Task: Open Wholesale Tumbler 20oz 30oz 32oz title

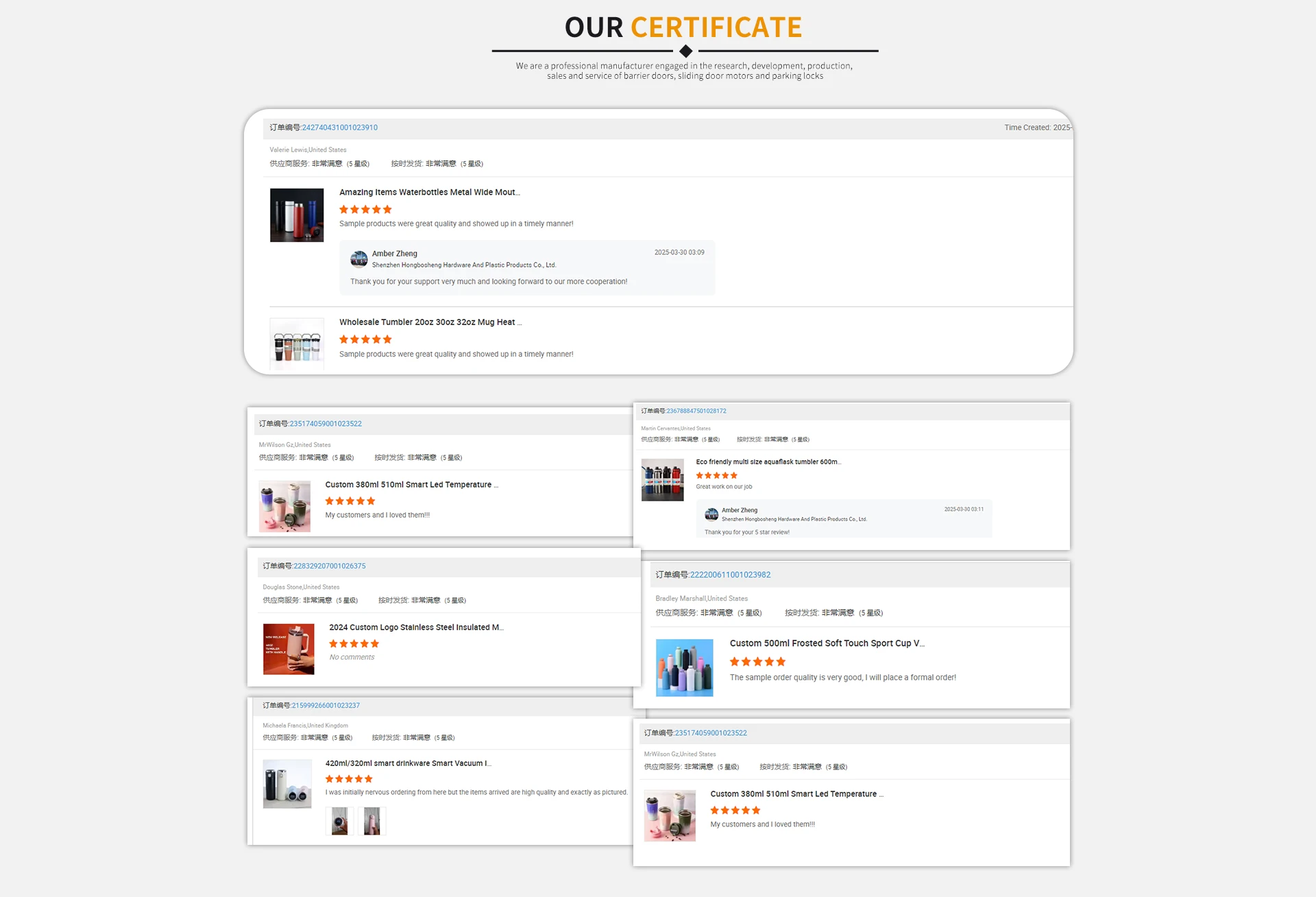Action: [x=430, y=322]
